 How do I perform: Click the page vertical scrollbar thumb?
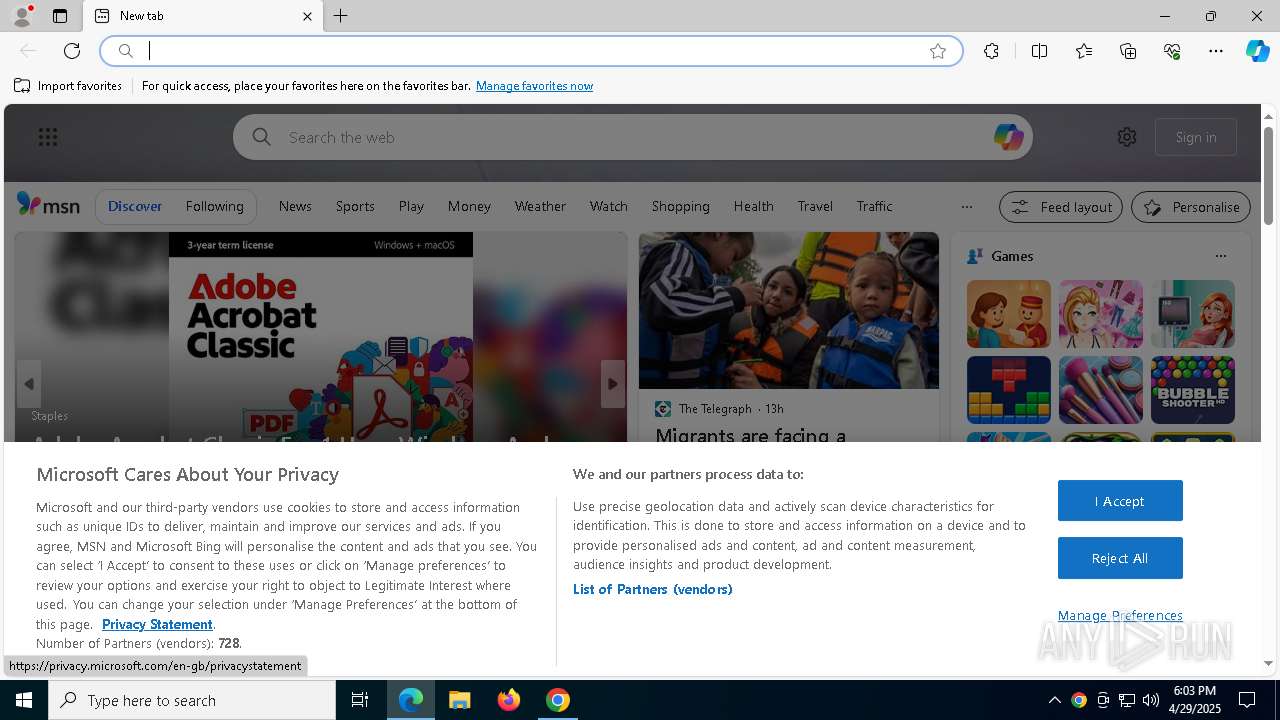coord(1268,175)
